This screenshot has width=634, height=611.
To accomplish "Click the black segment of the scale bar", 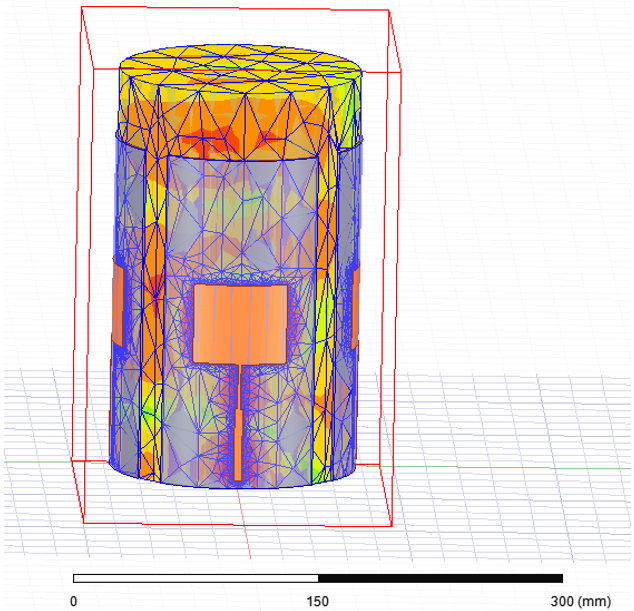I will point(440,578).
